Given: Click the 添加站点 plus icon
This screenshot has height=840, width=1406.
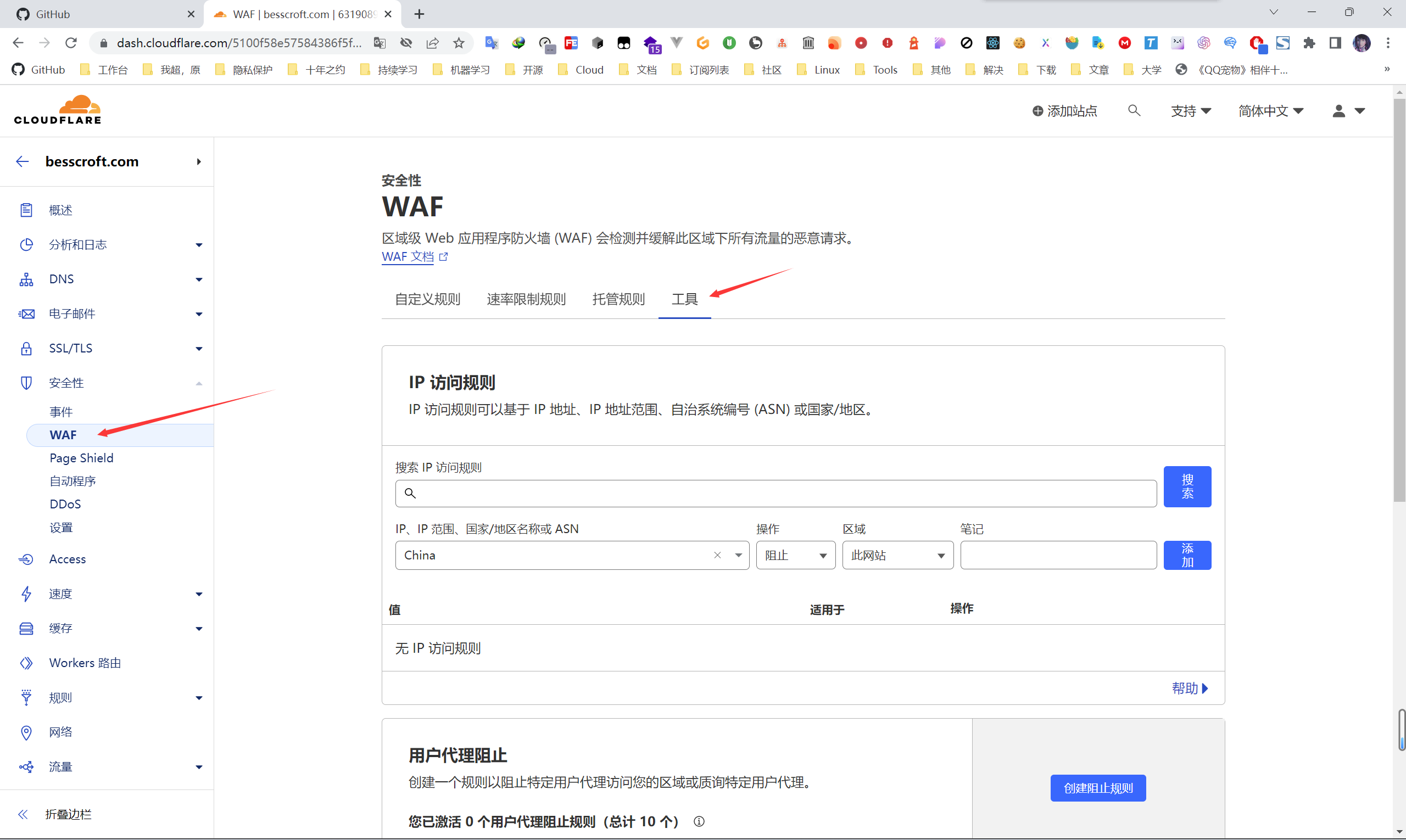Looking at the screenshot, I should tap(1037, 111).
